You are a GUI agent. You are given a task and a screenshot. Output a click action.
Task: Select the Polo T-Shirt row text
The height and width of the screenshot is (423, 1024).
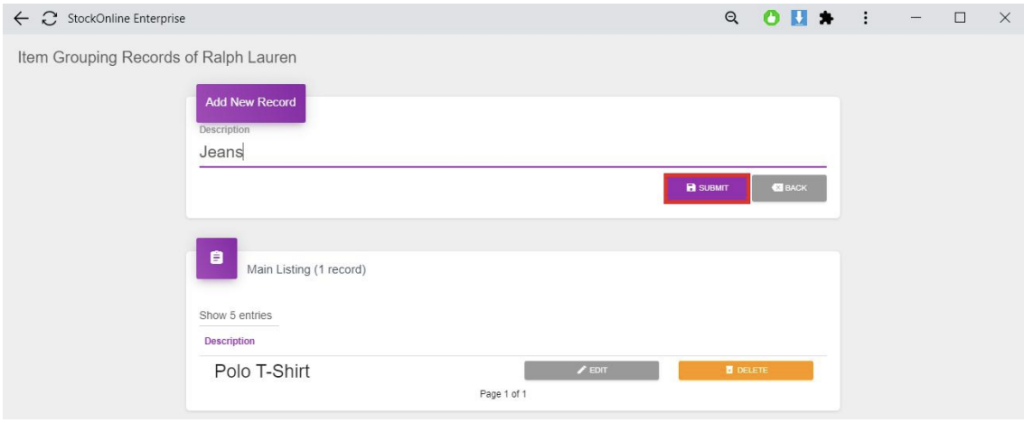pos(262,371)
